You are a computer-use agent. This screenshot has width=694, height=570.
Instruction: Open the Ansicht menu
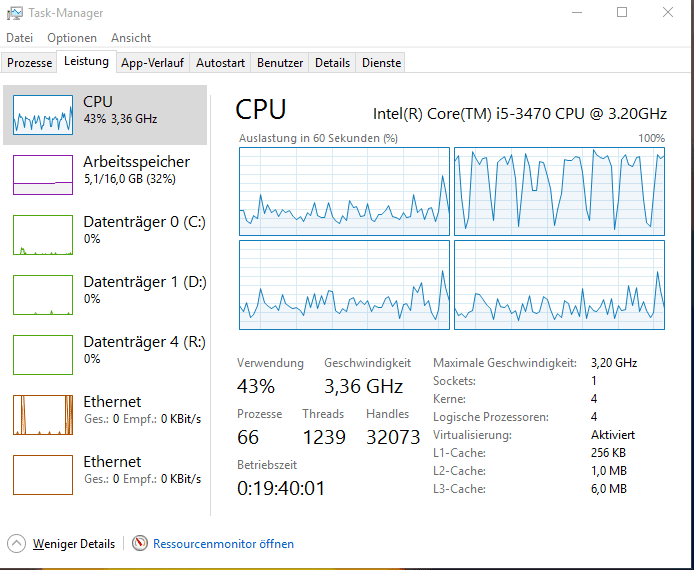131,38
